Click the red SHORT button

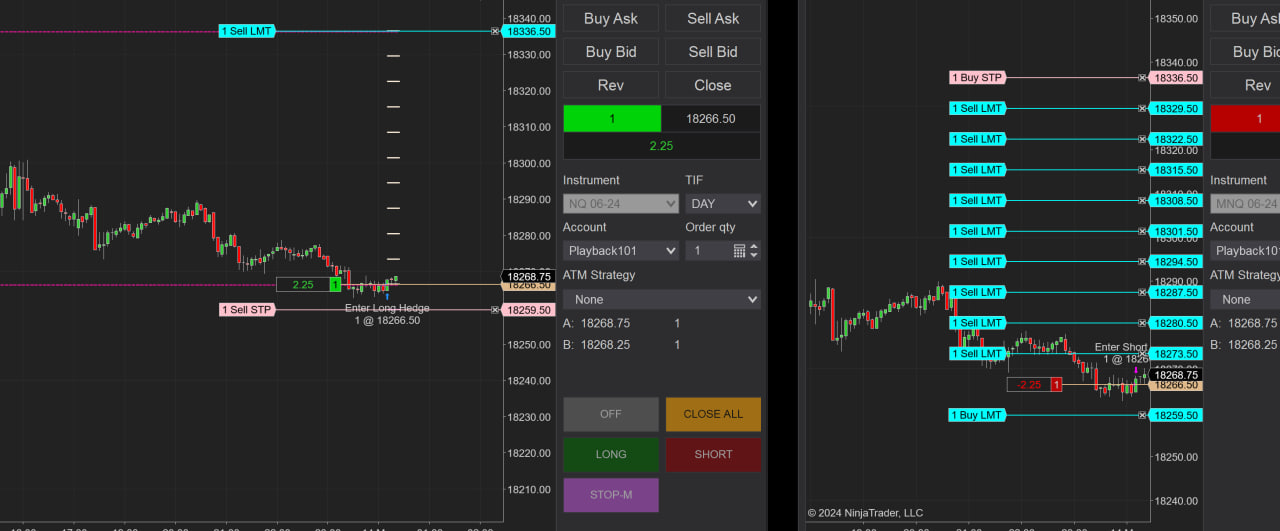[x=713, y=454]
